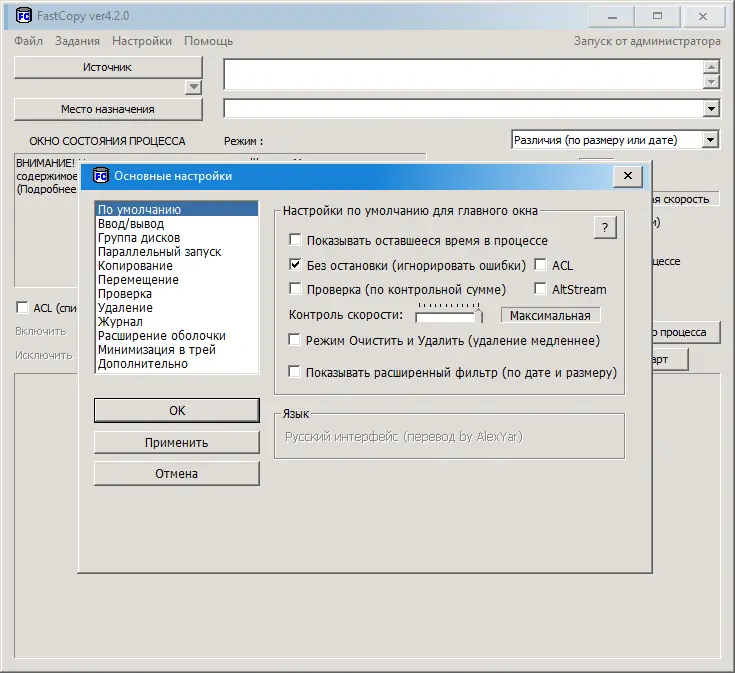Screen dimensions: 735x673
Task: Click the source field scroll down arrow
Action: pos(711,82)
